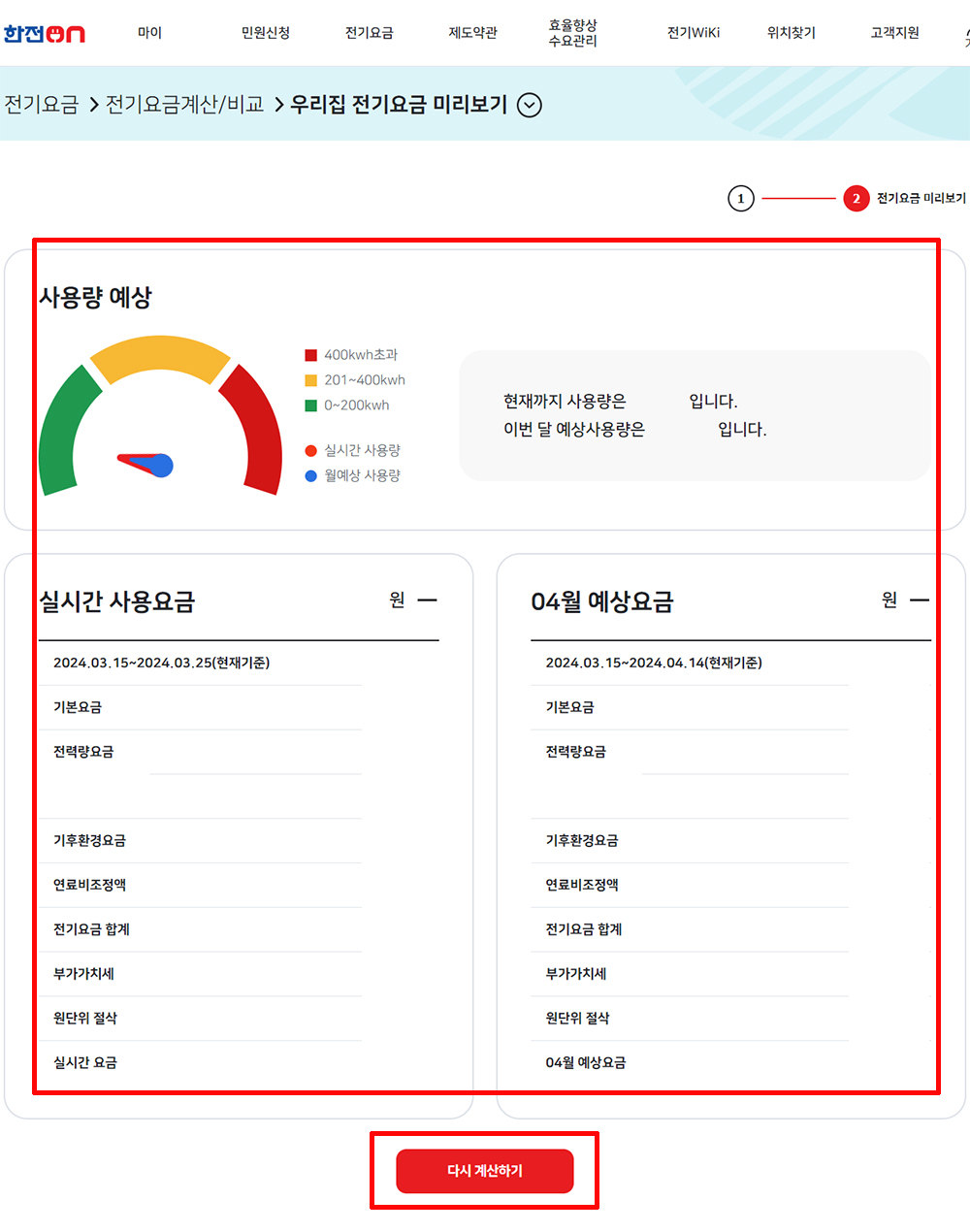Open the 위치찾기 menu
Viewport: 970px width, 1232px height.
tap(792, 33)
